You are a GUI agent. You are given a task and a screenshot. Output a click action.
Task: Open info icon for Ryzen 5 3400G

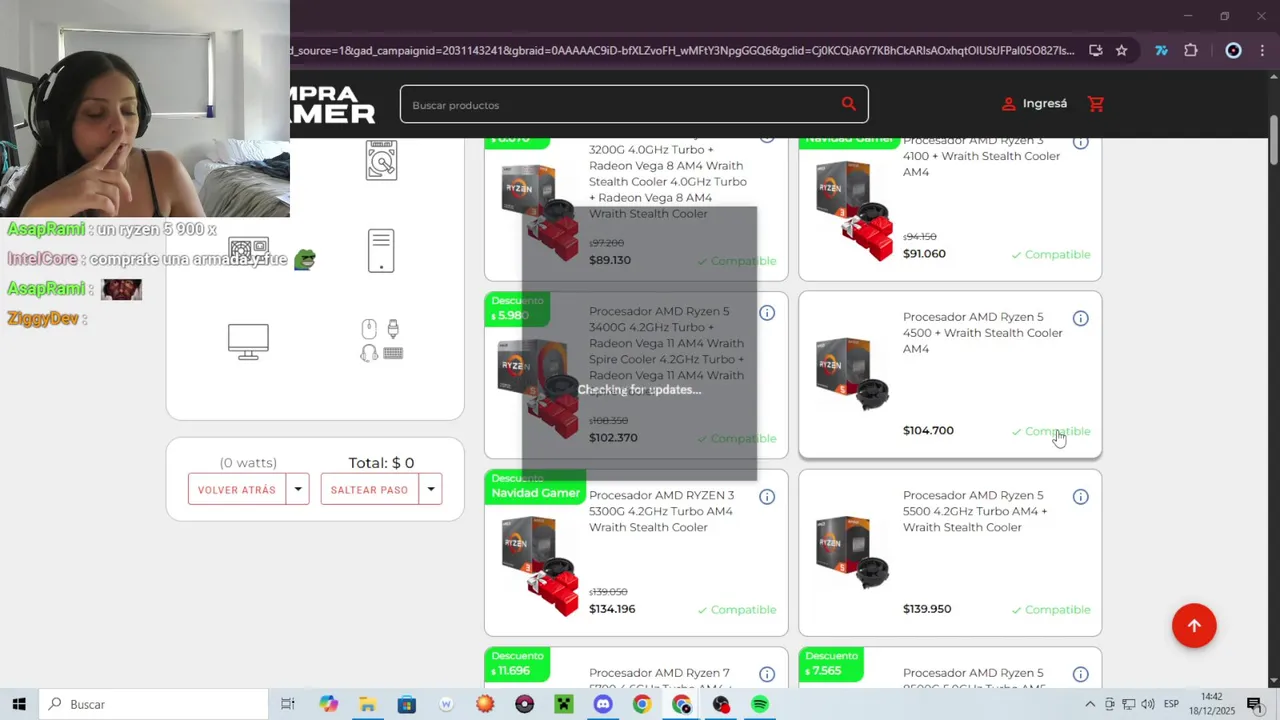[767, 313]
